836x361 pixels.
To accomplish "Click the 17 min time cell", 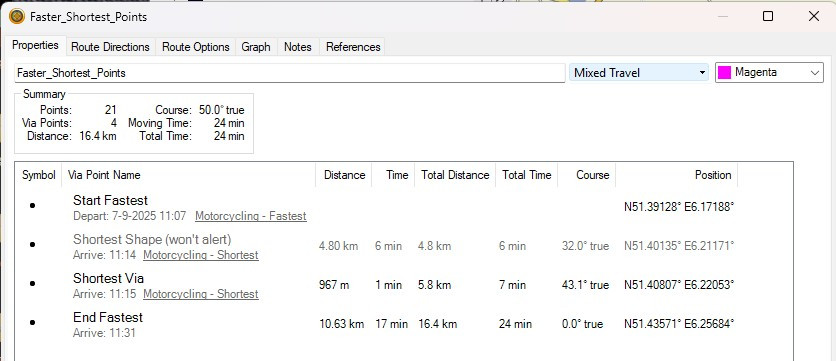I will 392,324.
